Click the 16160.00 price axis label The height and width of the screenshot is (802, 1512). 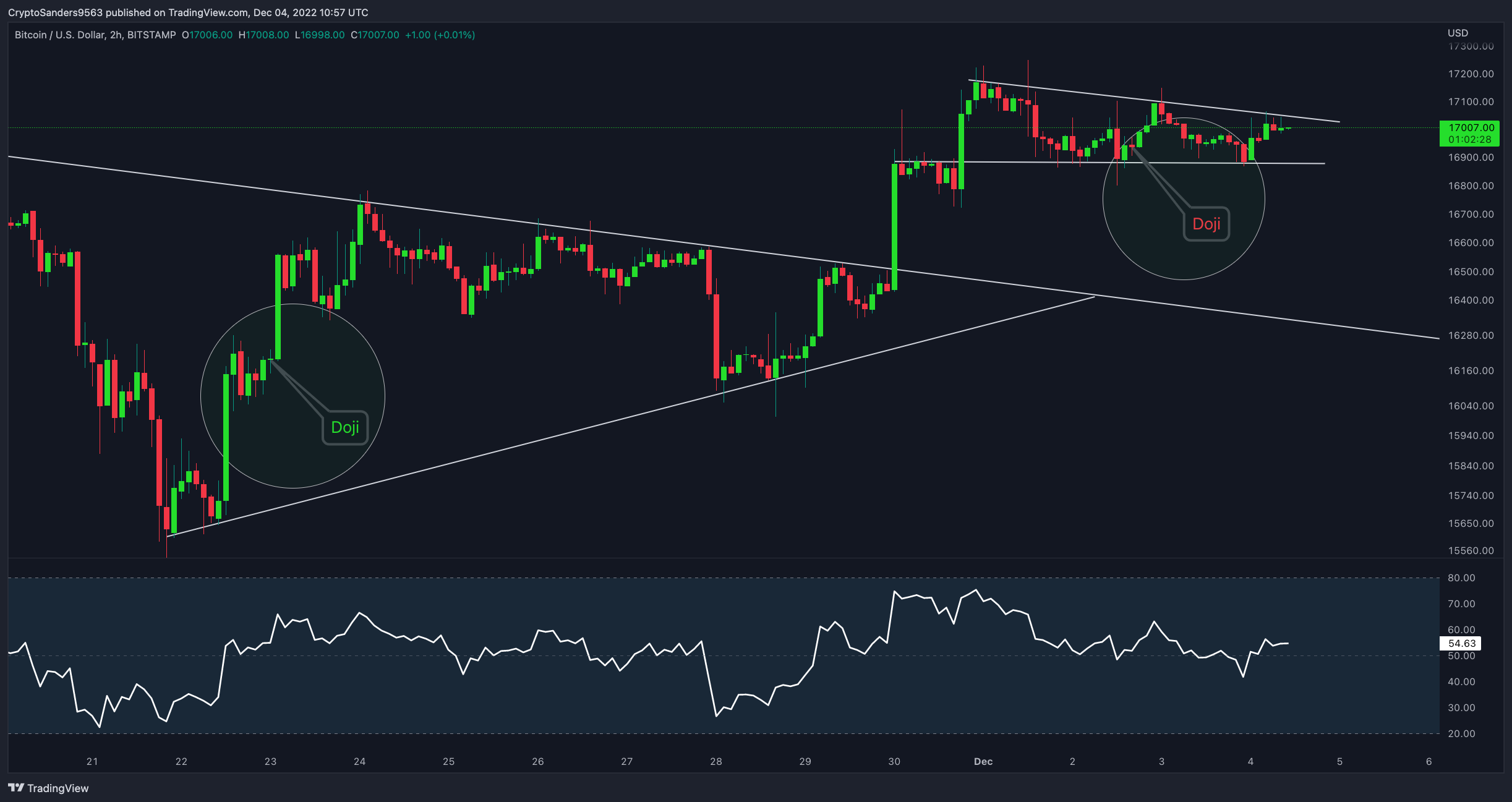[x=1471, y=370]
